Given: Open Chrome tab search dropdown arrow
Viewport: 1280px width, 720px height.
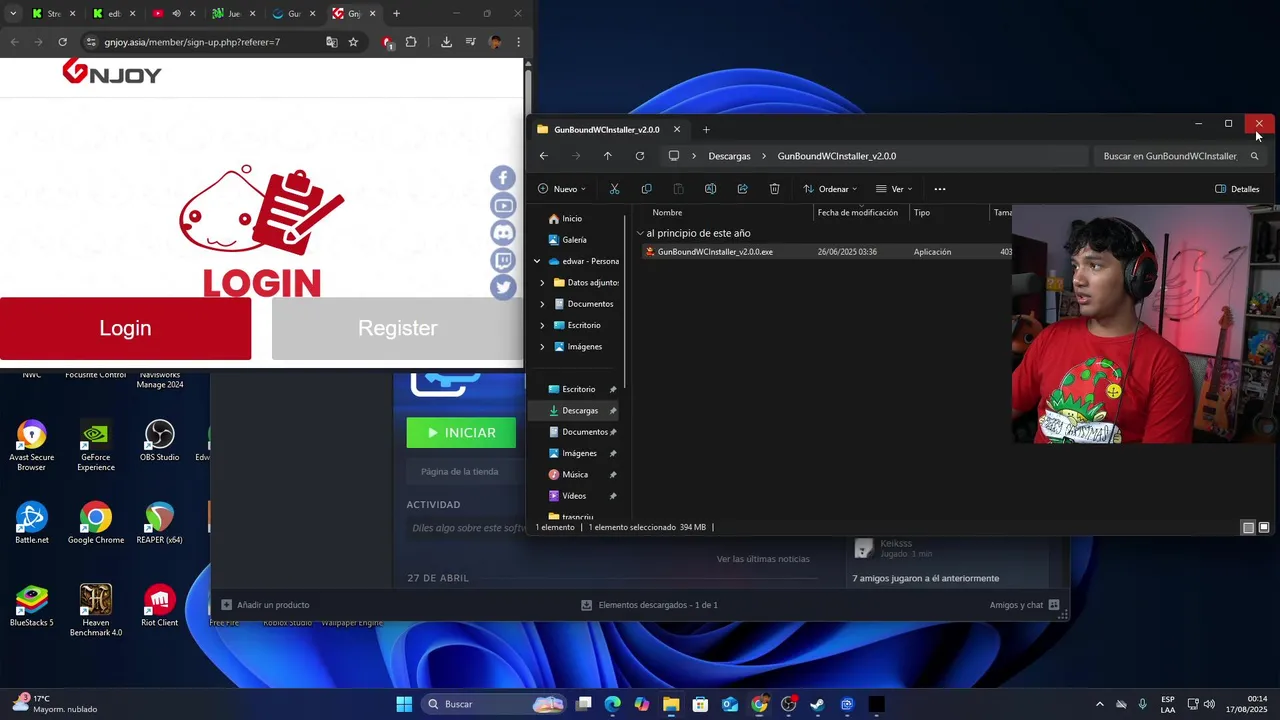Looking at the screenshot, I should click(x=13, y=14).
